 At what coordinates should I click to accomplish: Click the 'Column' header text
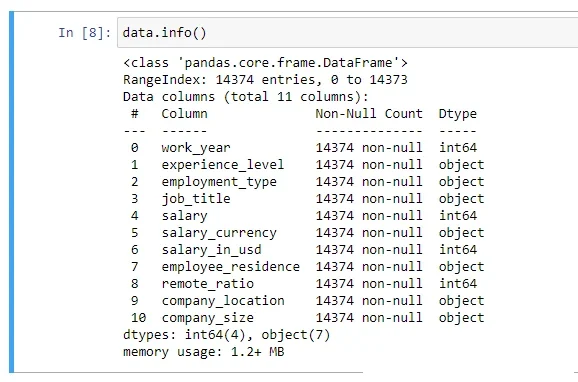tap(184, 114)
